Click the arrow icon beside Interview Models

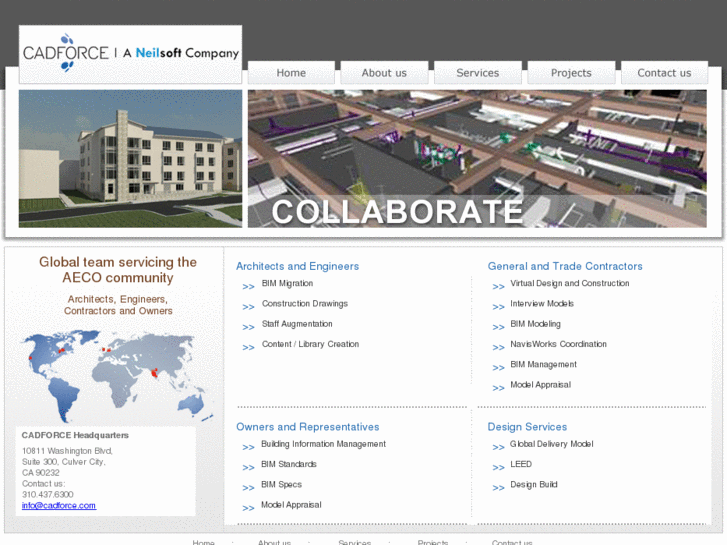[x=498, y=307]
